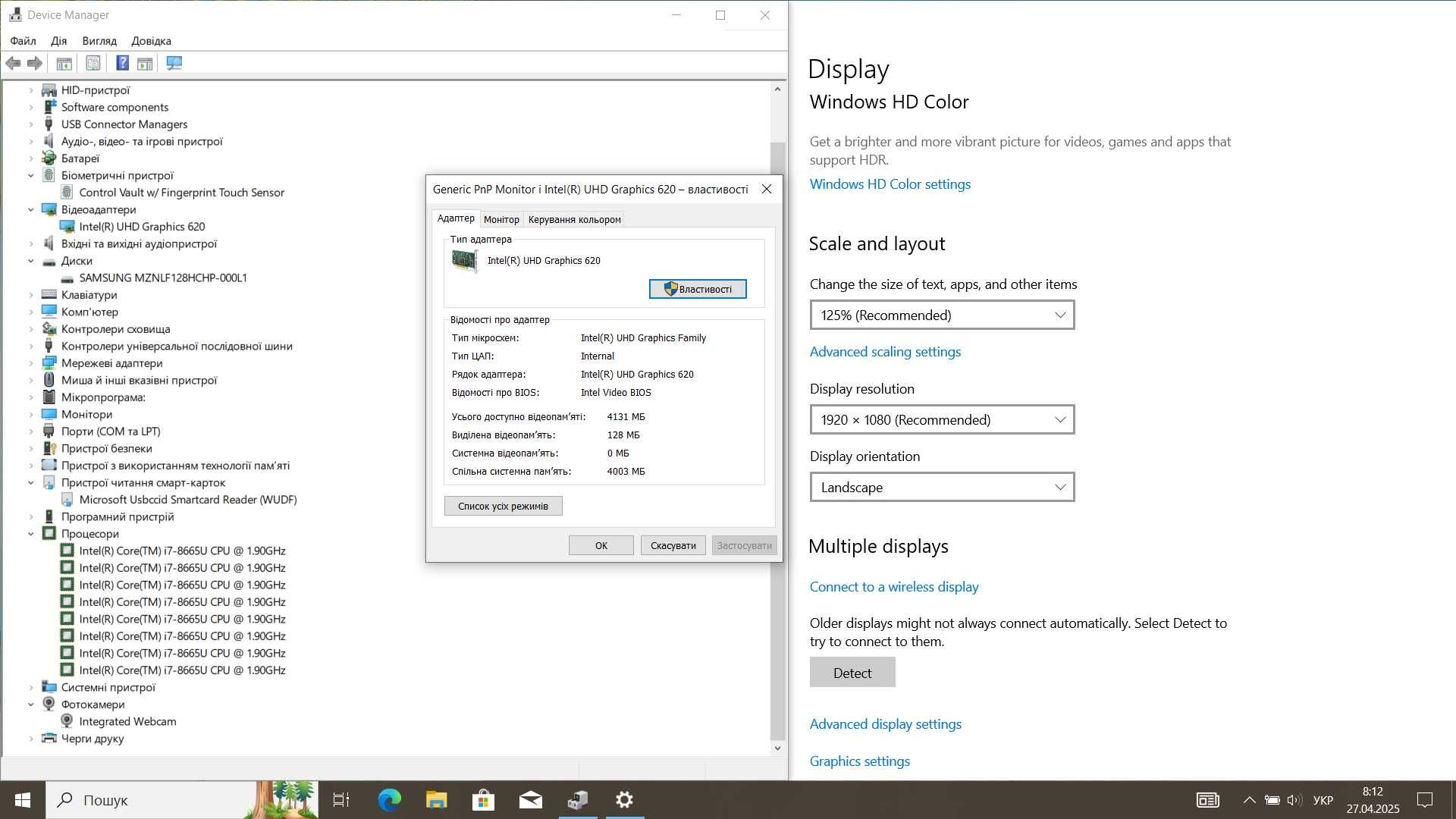This screenshot has width=1456, height=819.
Task: Show hidden tray icons chevron
Action: [1249, 800]
